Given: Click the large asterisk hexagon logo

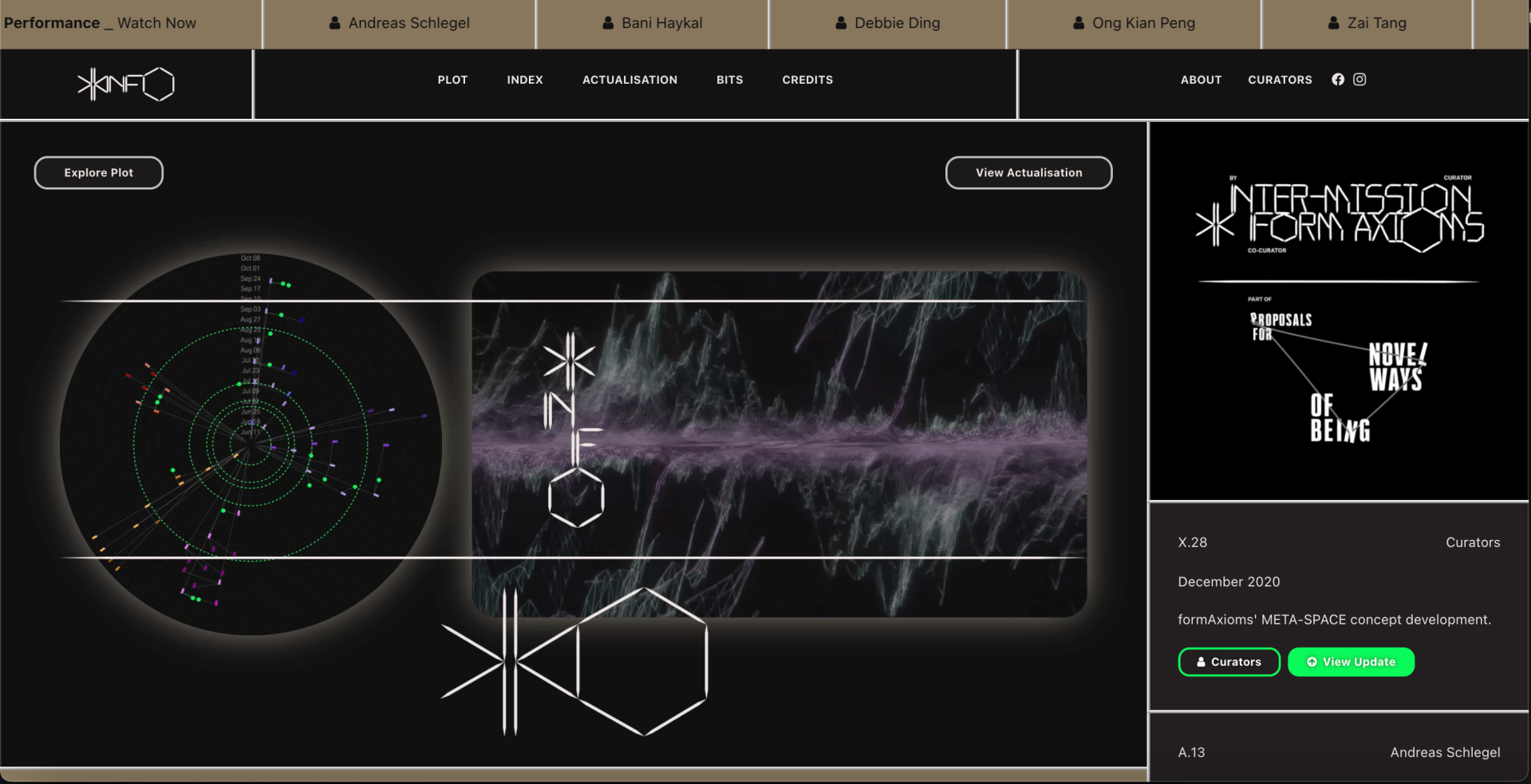Looking at the screenshot, I should pyautogui.click(x=574, y=662).
